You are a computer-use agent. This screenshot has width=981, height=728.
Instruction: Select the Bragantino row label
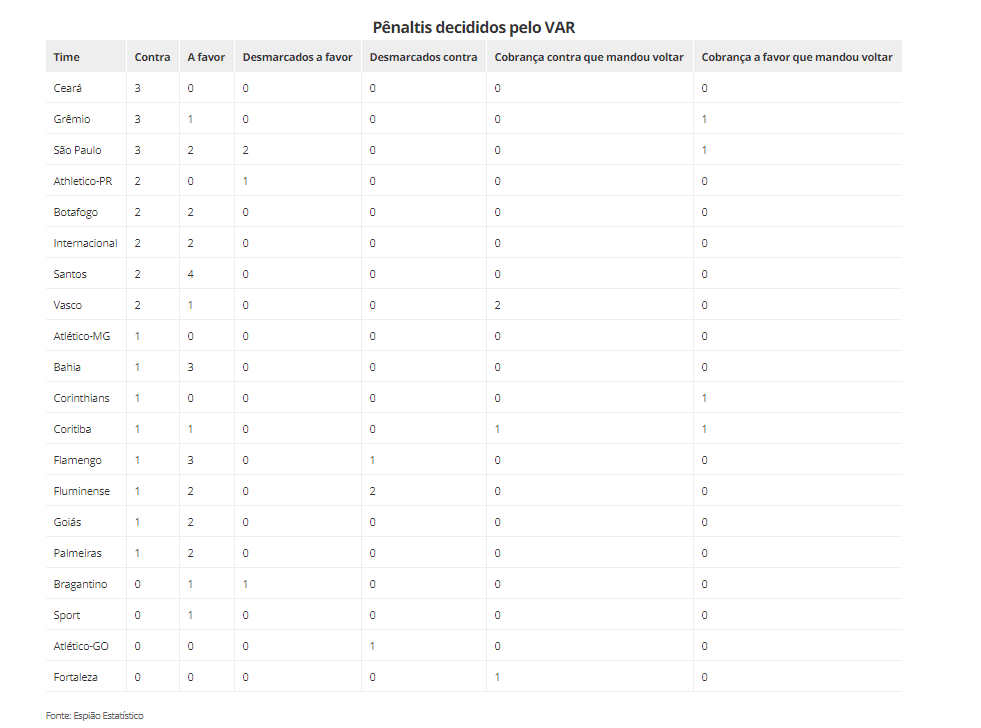[80, 584]
